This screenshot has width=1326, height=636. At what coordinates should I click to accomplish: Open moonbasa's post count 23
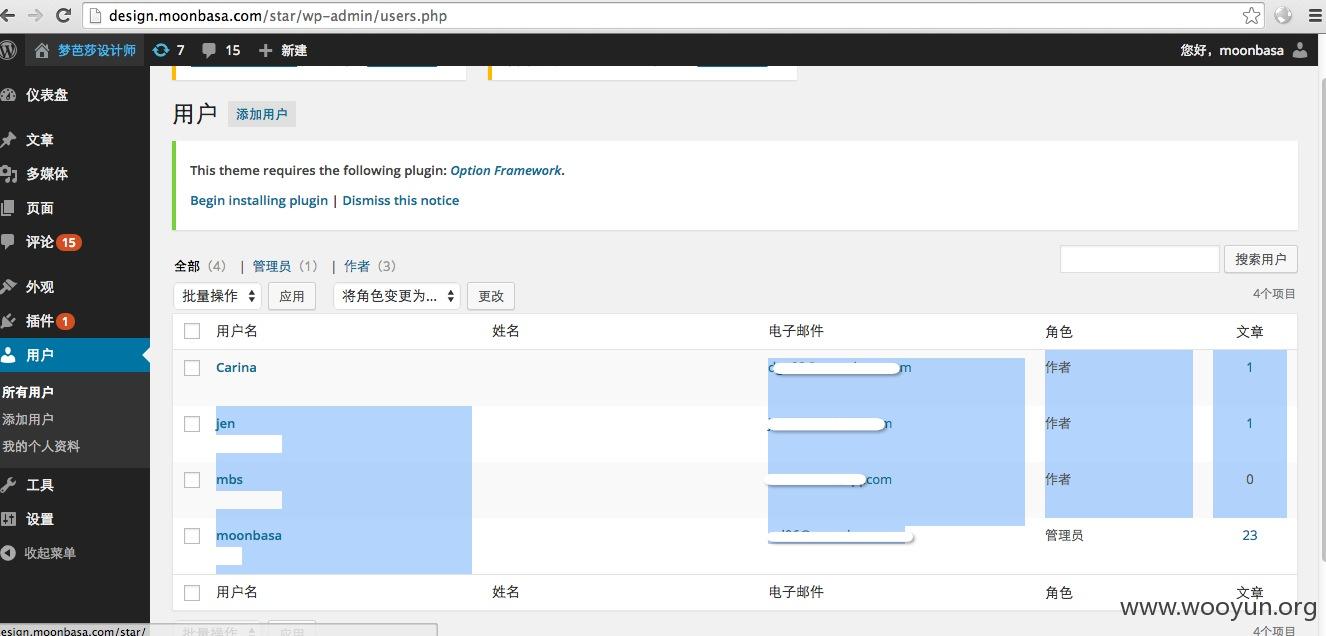tap(1249, 535)
